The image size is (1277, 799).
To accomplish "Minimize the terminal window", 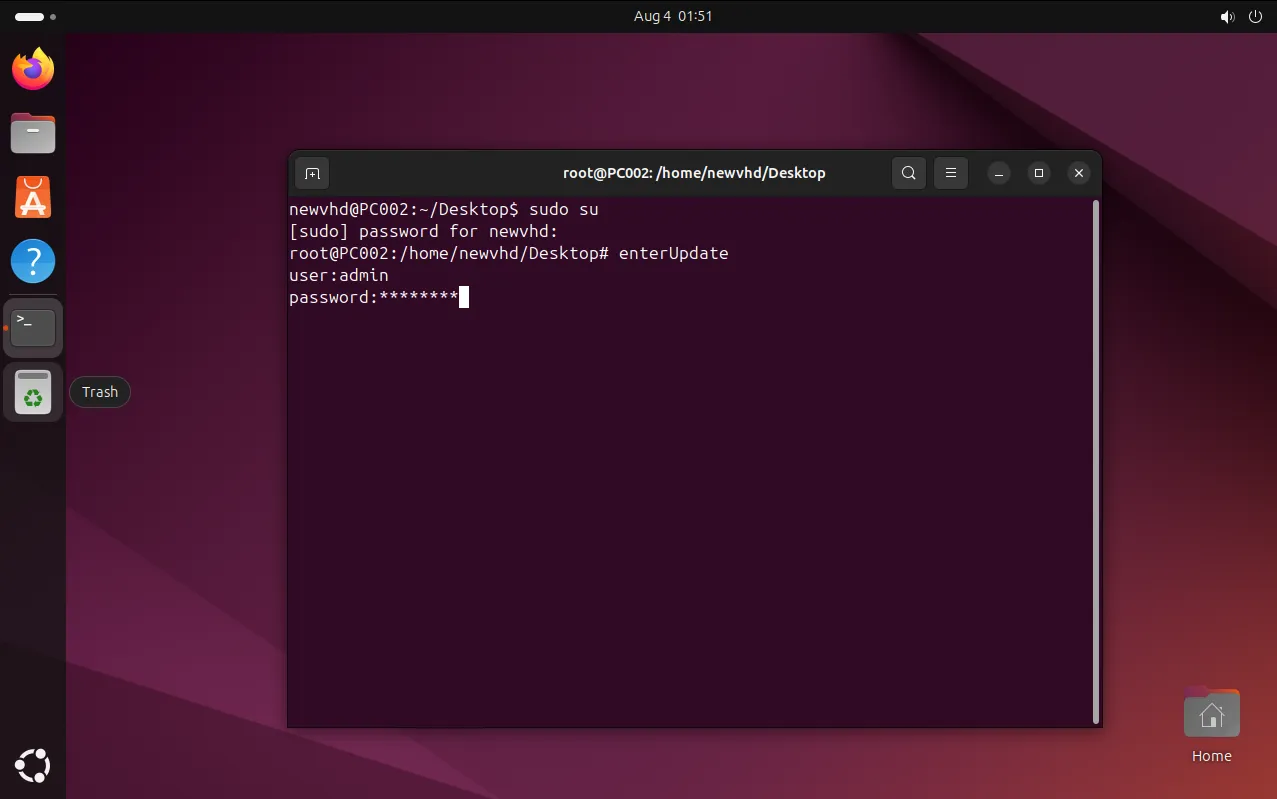I will click(x=998, y=173).
